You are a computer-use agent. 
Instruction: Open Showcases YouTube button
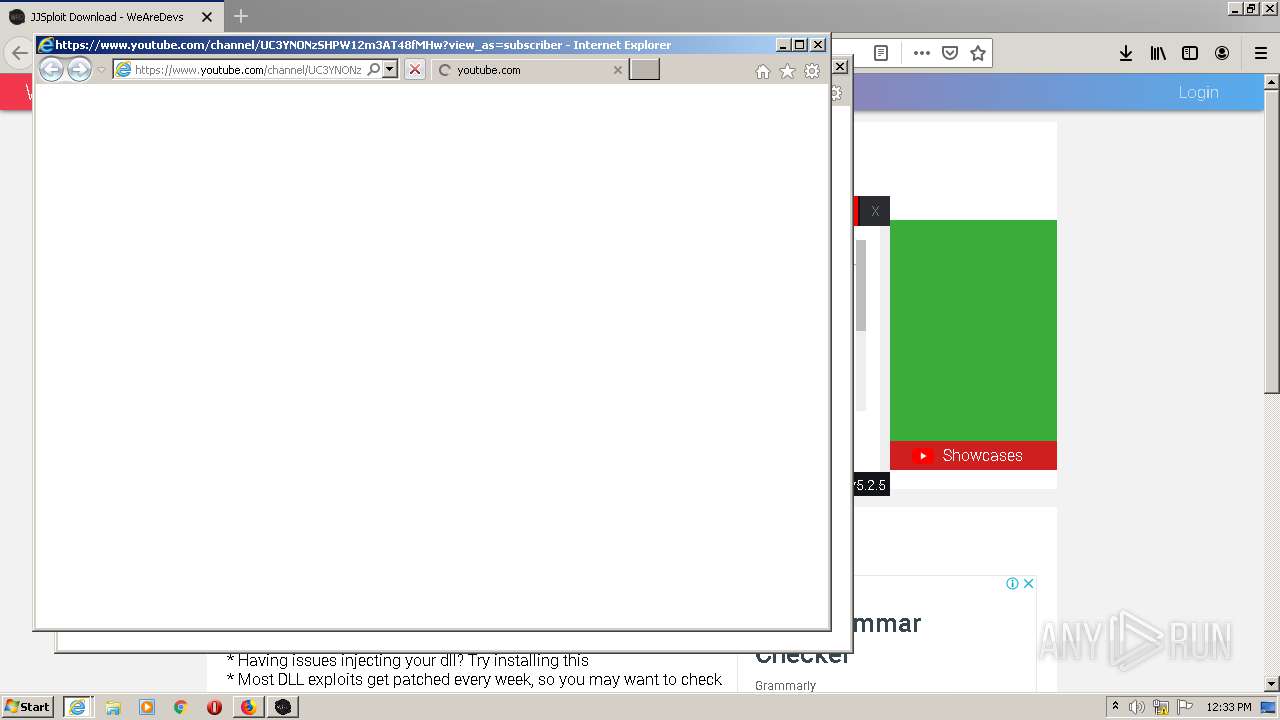point(973,455)
